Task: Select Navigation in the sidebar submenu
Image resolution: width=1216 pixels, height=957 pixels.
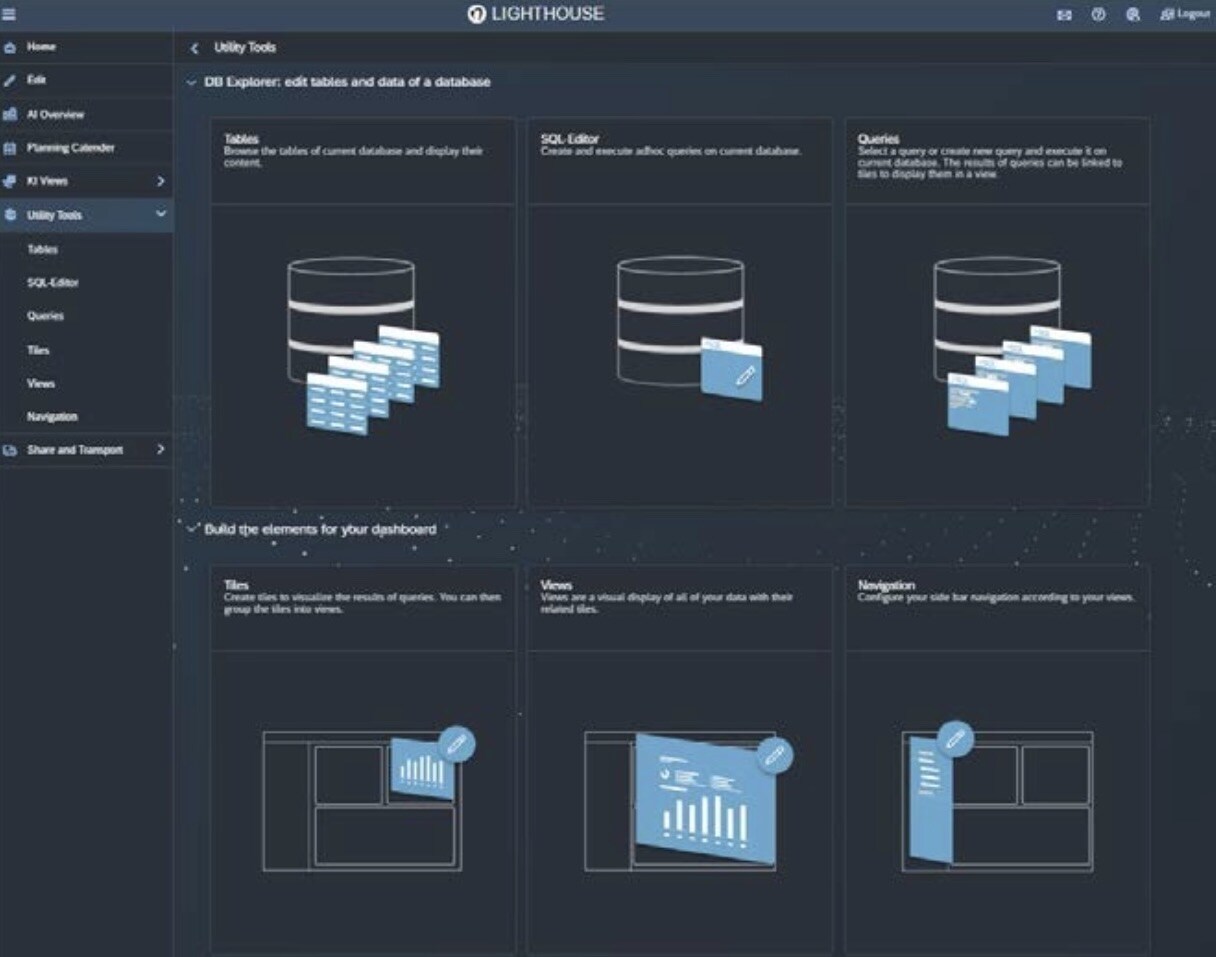Action: (x=52, y=417)
